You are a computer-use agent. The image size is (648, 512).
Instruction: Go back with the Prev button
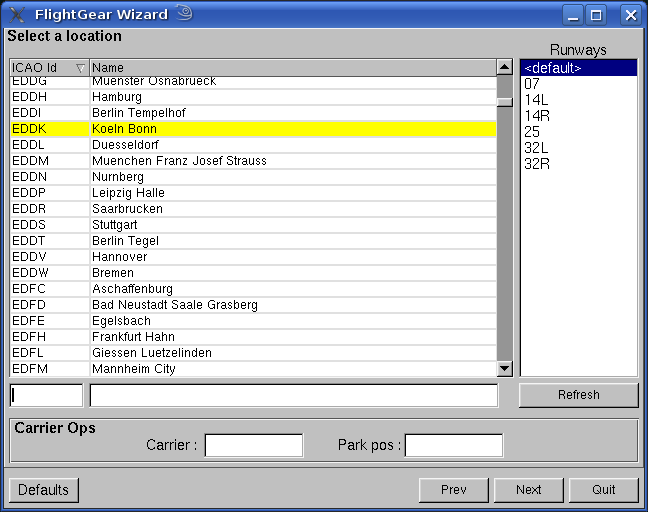tap(453, 490)
